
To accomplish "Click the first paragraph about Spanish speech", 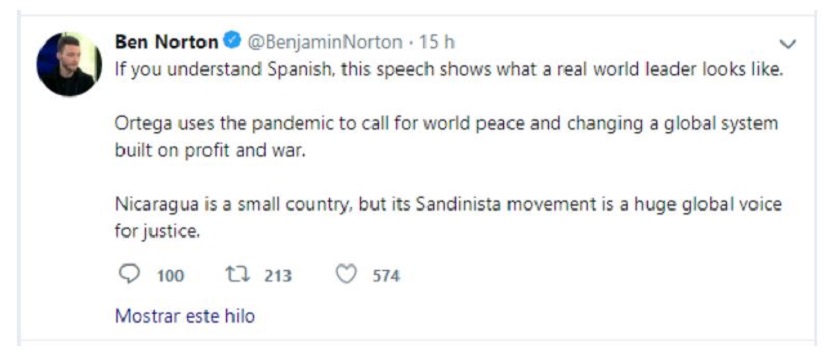I will (x=449, y=71).
